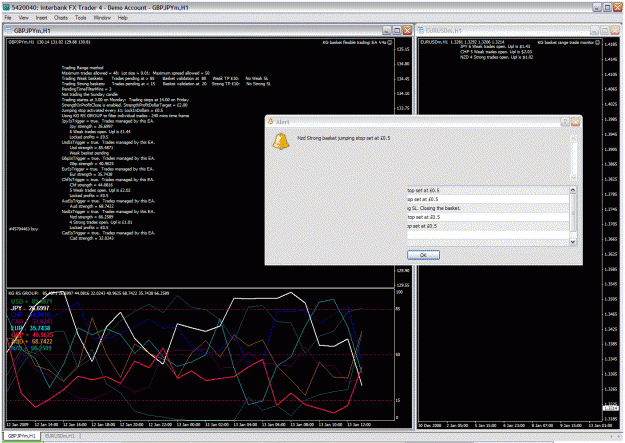Open the Charts menu

click(61, 18)
